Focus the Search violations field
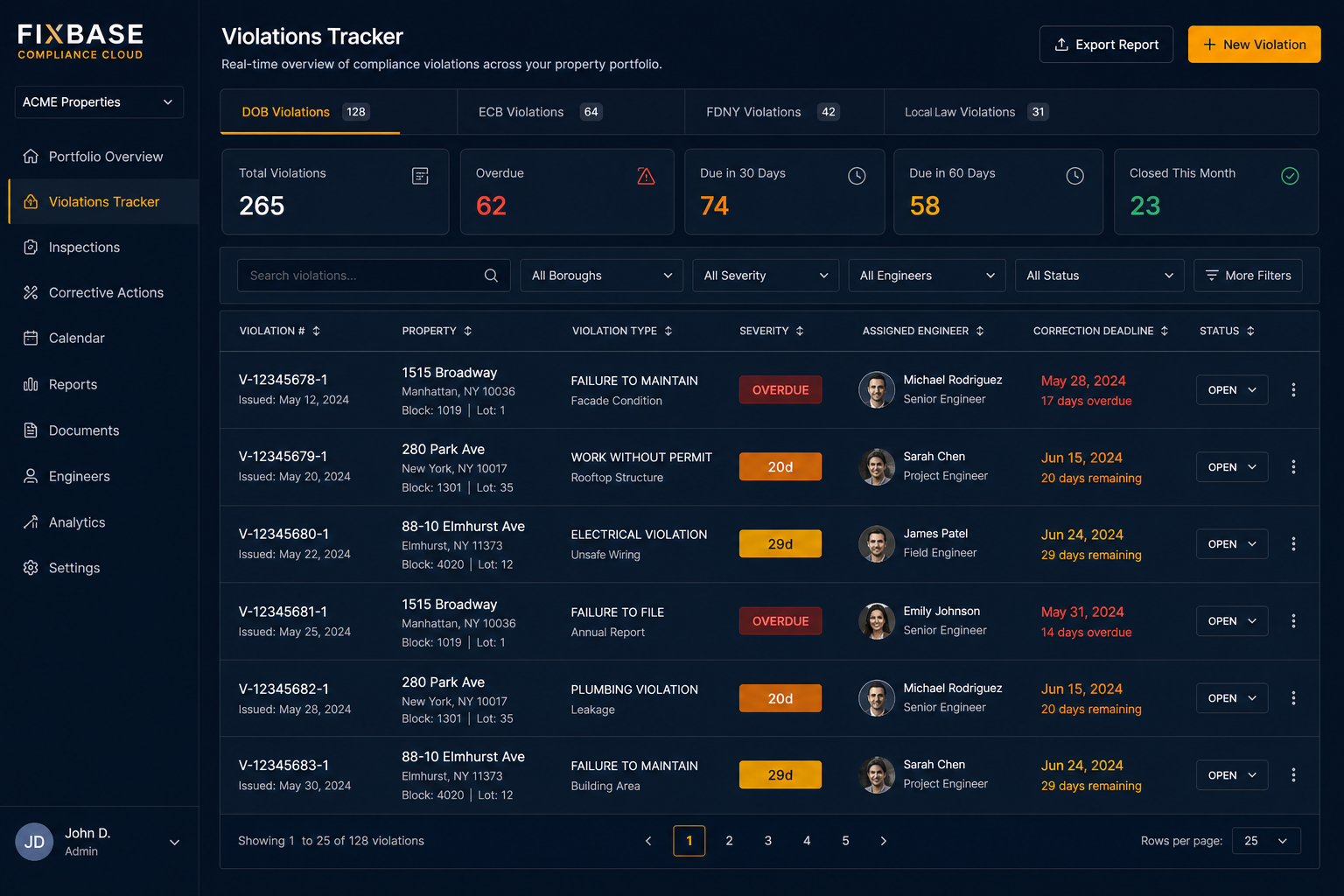The image size is (1344, 896). 374,276
